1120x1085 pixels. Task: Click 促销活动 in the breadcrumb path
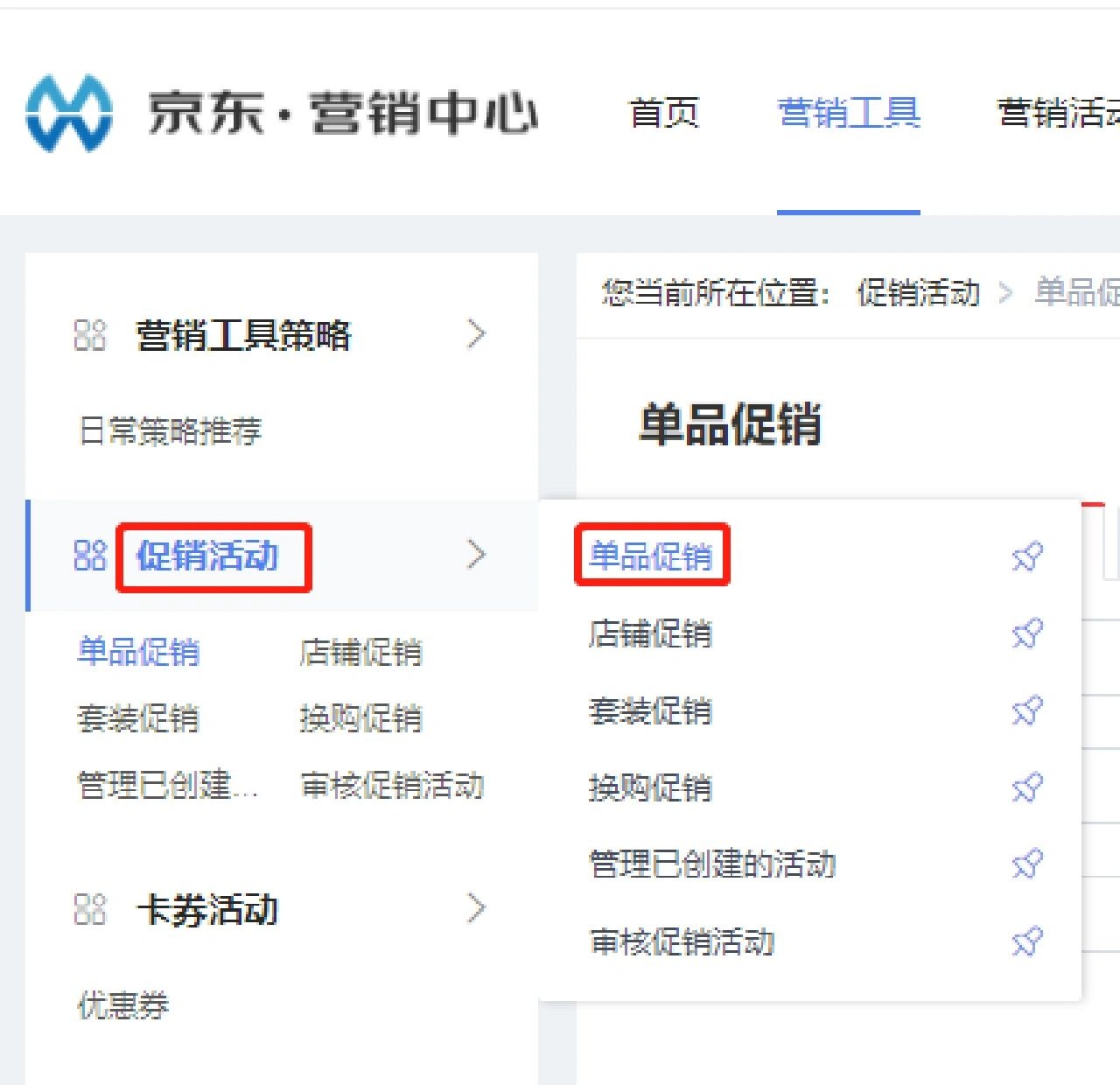[919, 292]
